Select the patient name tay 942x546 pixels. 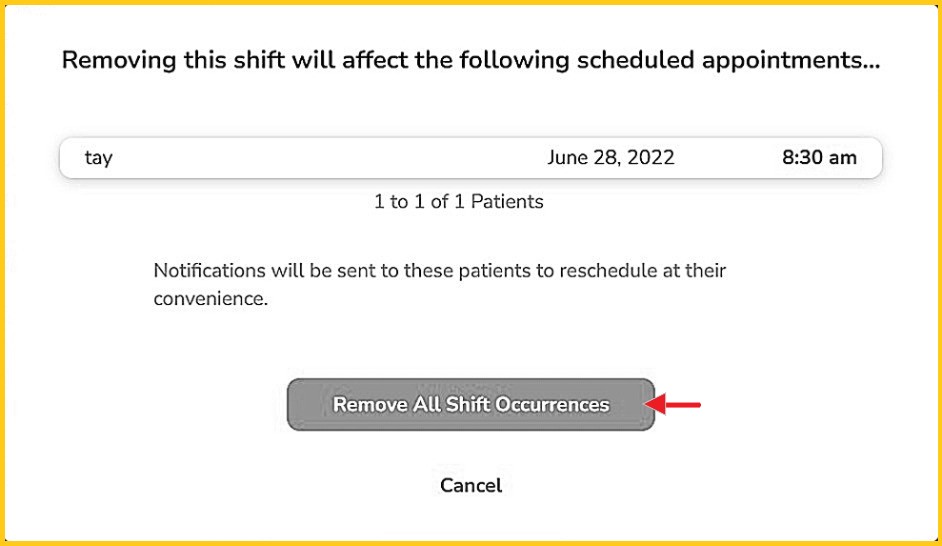[98, 158]
